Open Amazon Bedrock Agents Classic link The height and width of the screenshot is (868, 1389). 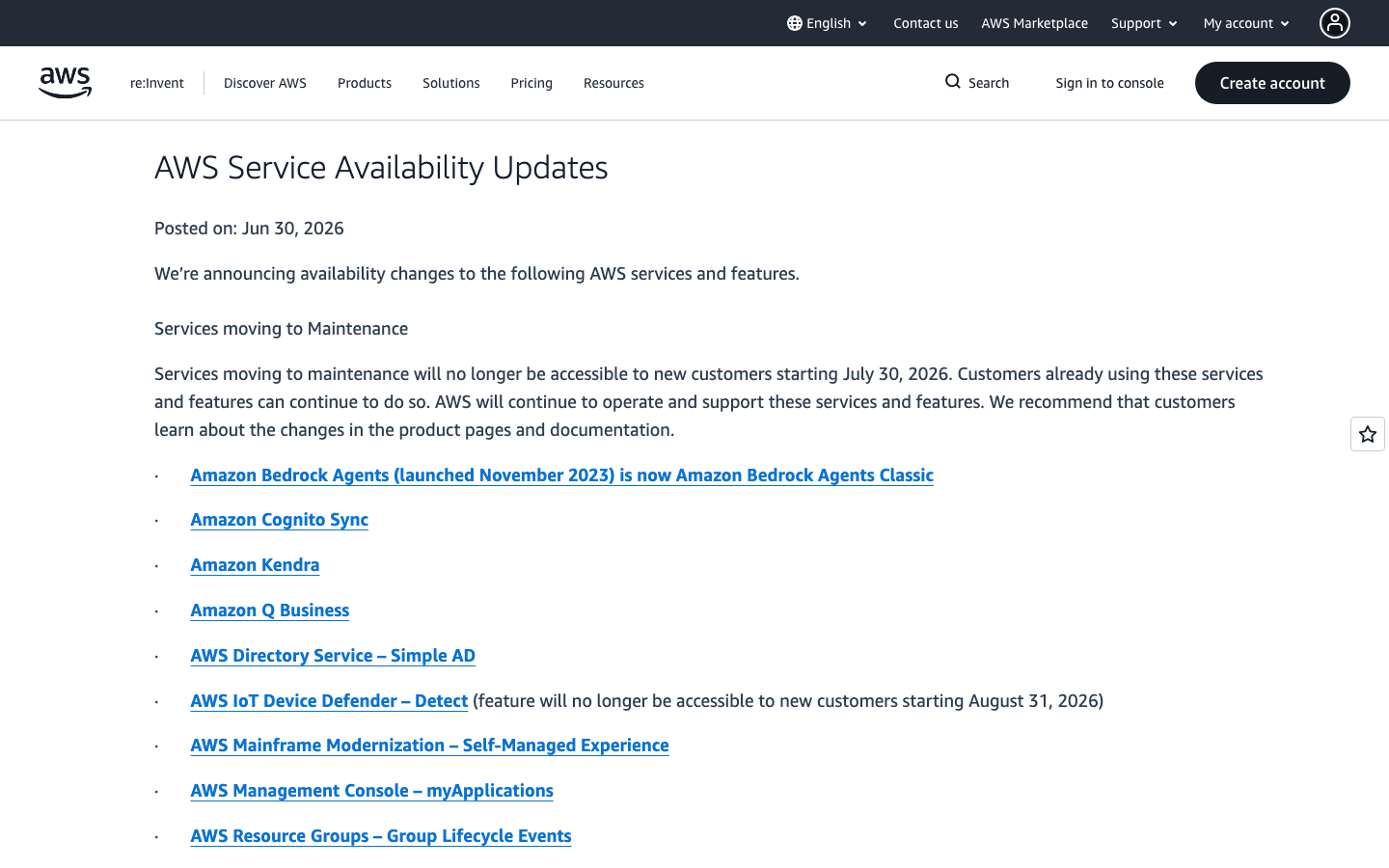(x=562, y=475)
